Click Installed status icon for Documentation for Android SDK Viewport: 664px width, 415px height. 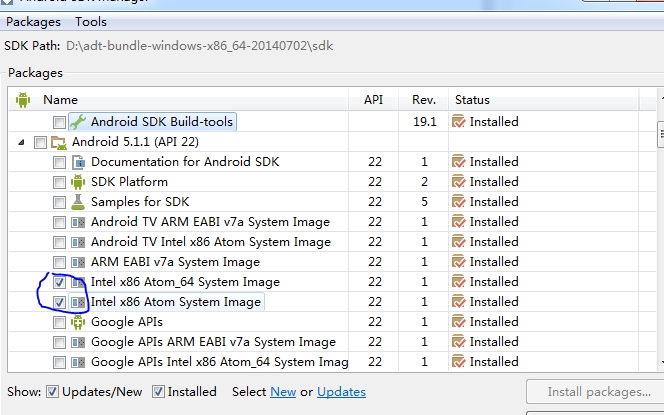(459, 162)
